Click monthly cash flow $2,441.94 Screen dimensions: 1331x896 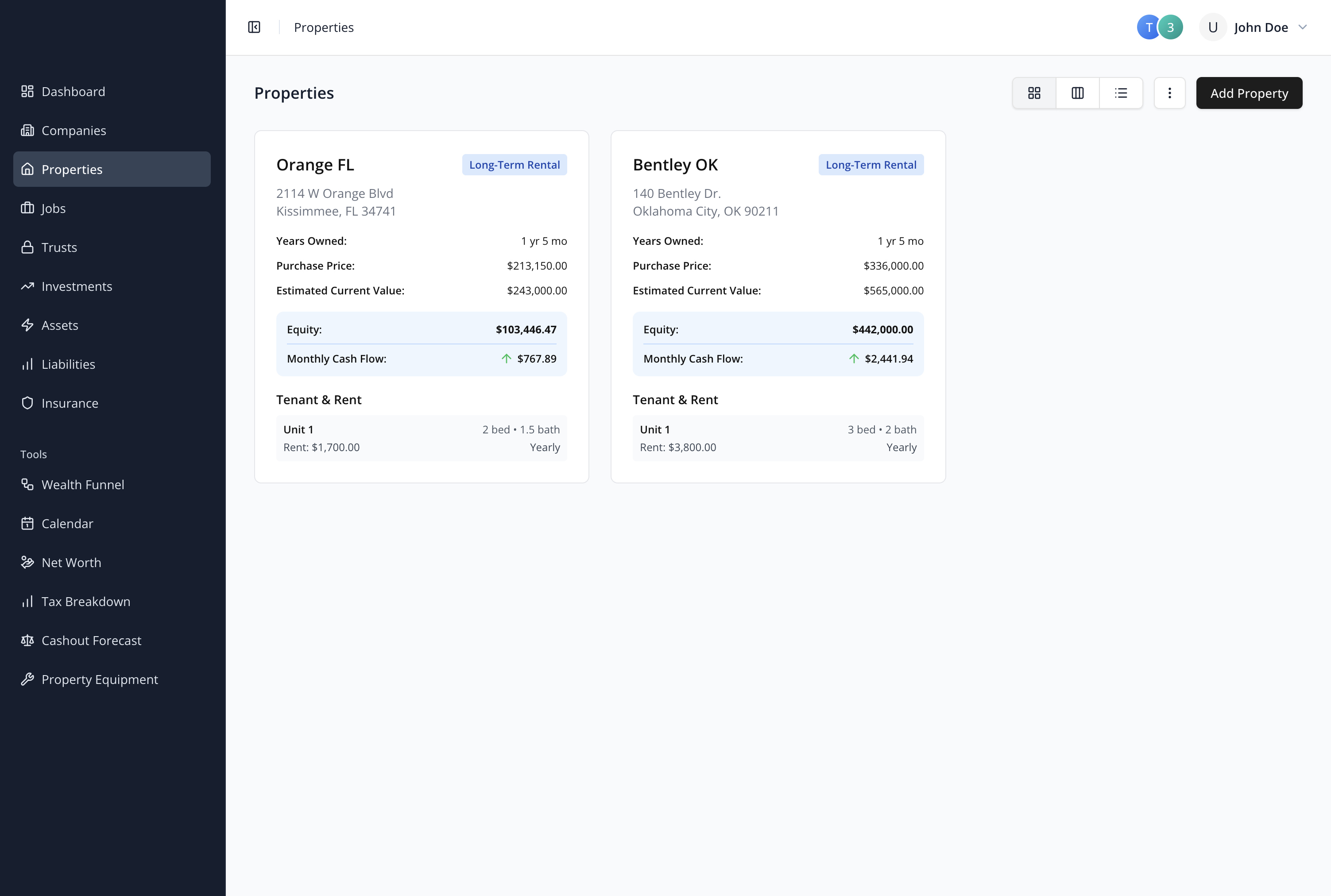[x=889, y=359]
